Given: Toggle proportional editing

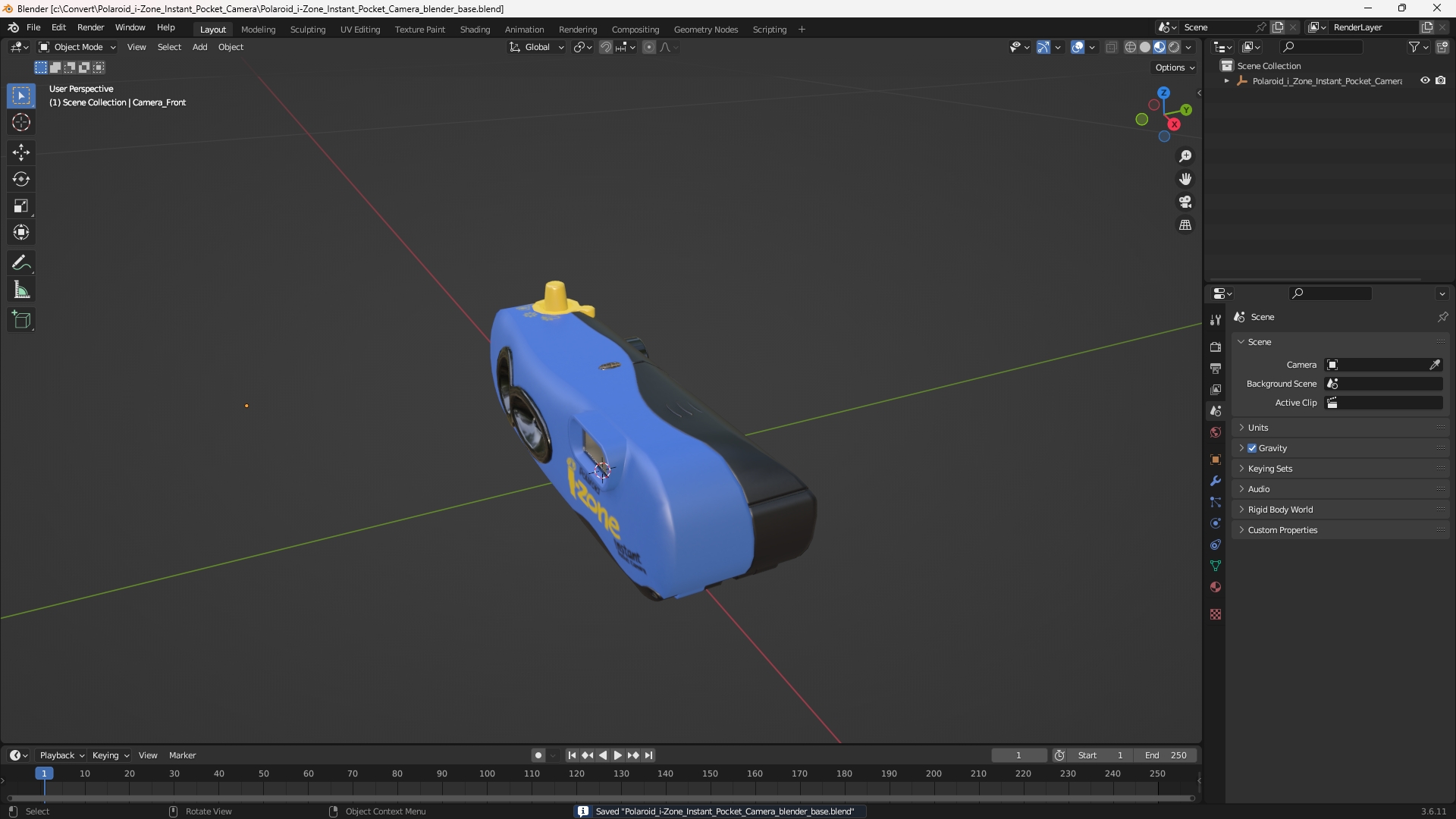Looking at the screenshot, I should pyautogui.click(x=649, y=47).
